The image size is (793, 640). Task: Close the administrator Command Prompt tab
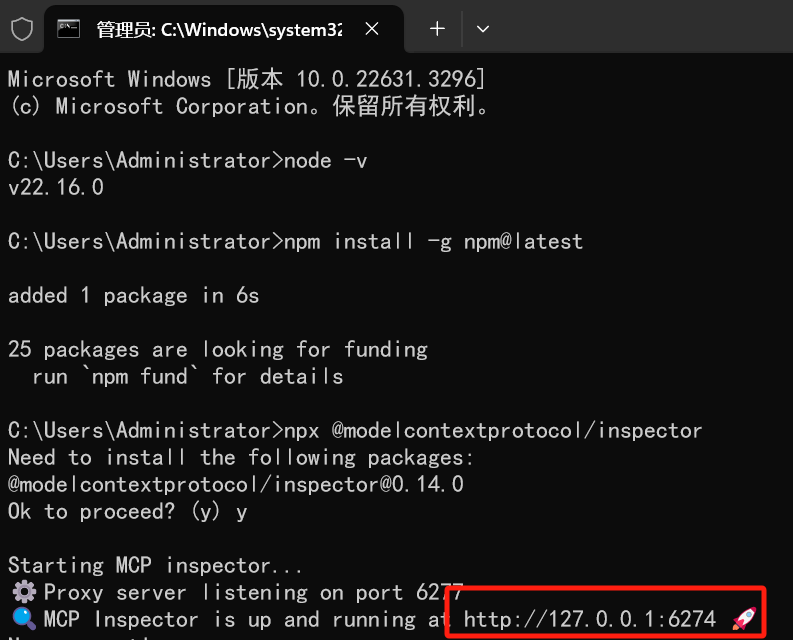point(372,29)
